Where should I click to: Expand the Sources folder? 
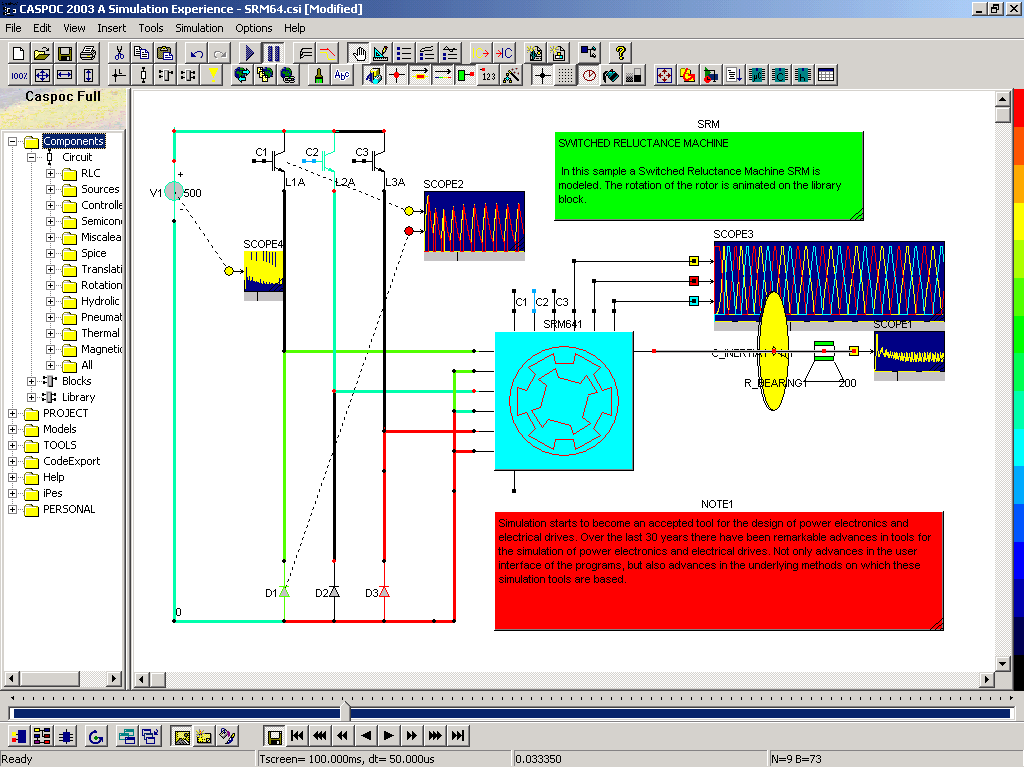50,189
